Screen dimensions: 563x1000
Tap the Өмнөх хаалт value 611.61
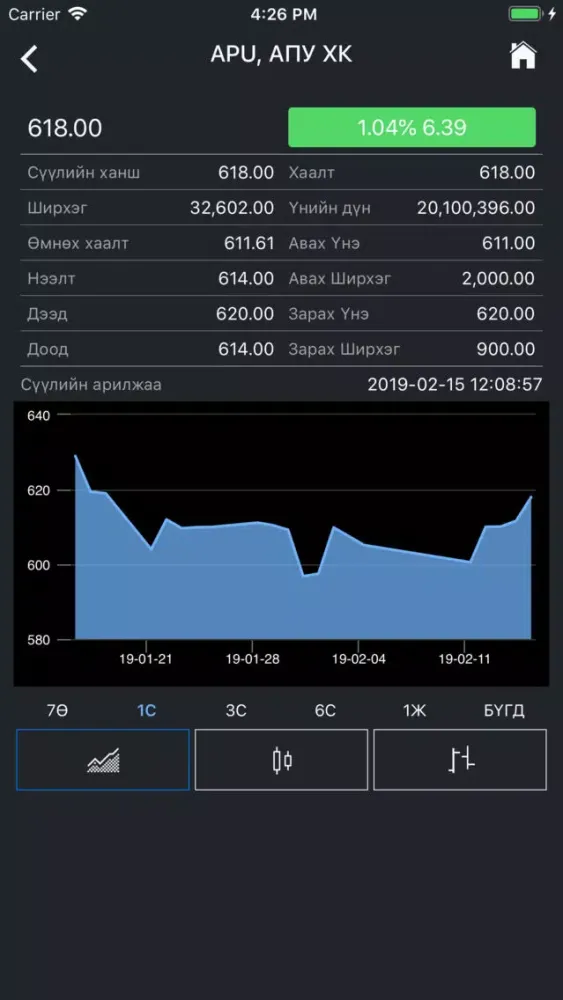(x=249, y=243)
